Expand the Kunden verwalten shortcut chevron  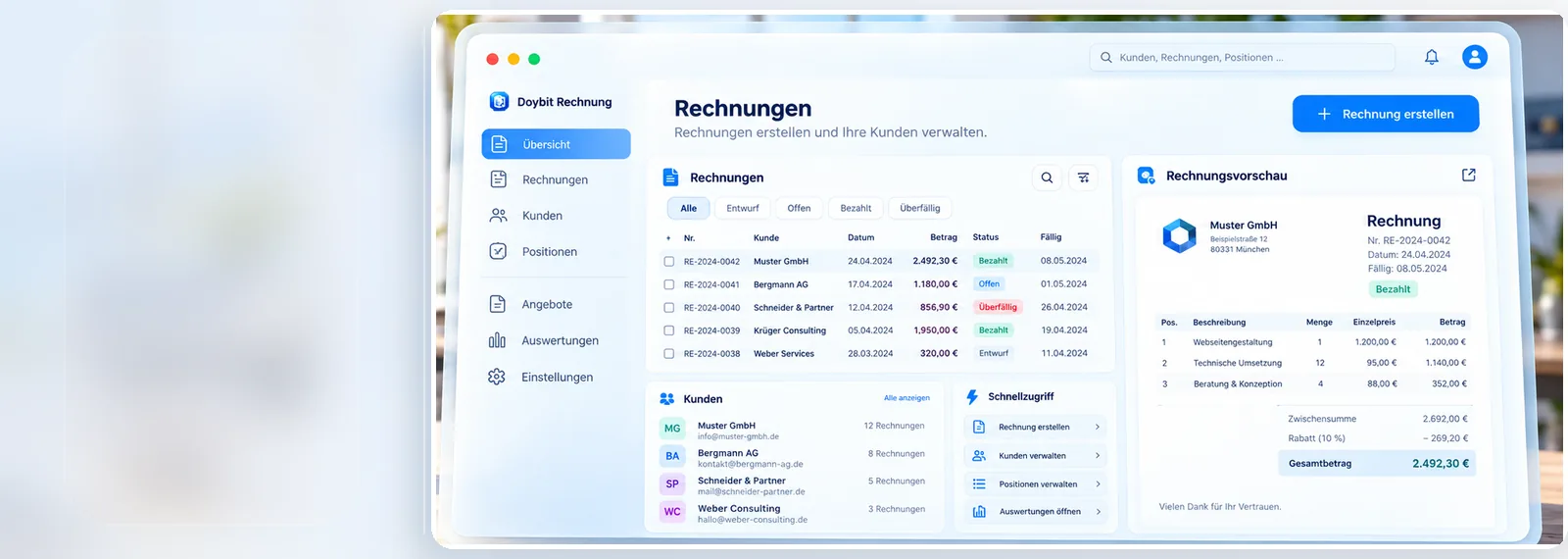click(x=1097, y=455)
